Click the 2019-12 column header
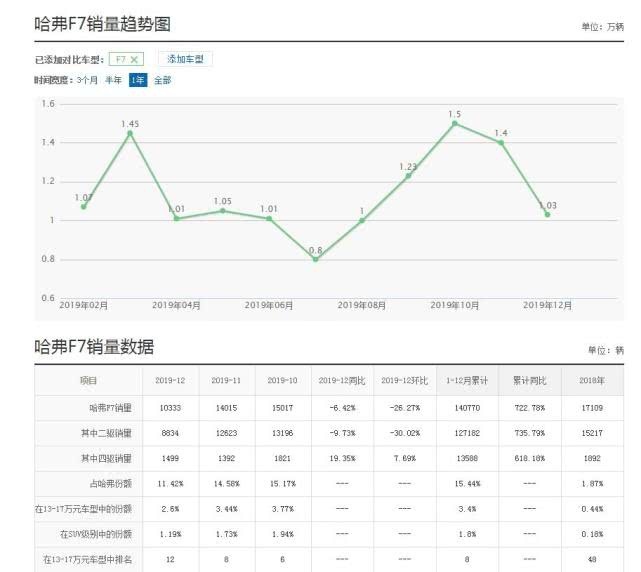 click(170, 381)
